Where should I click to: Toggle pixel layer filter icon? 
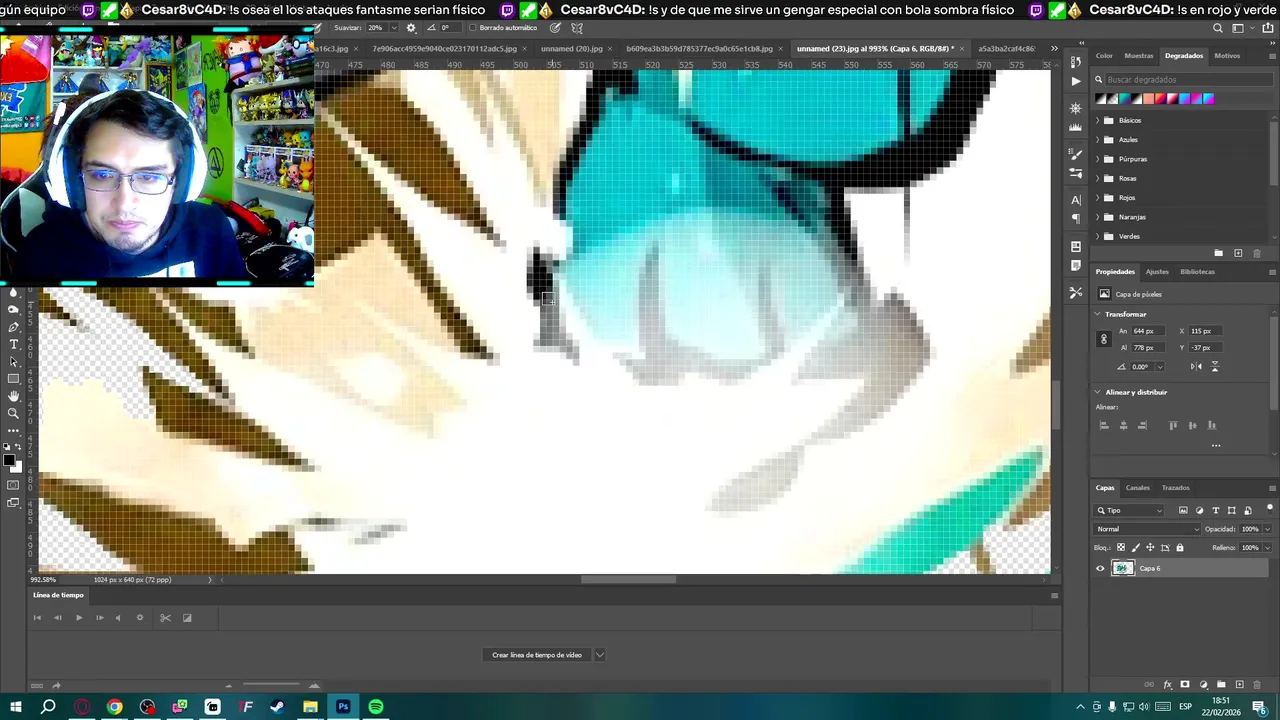tap(1183, 510)
